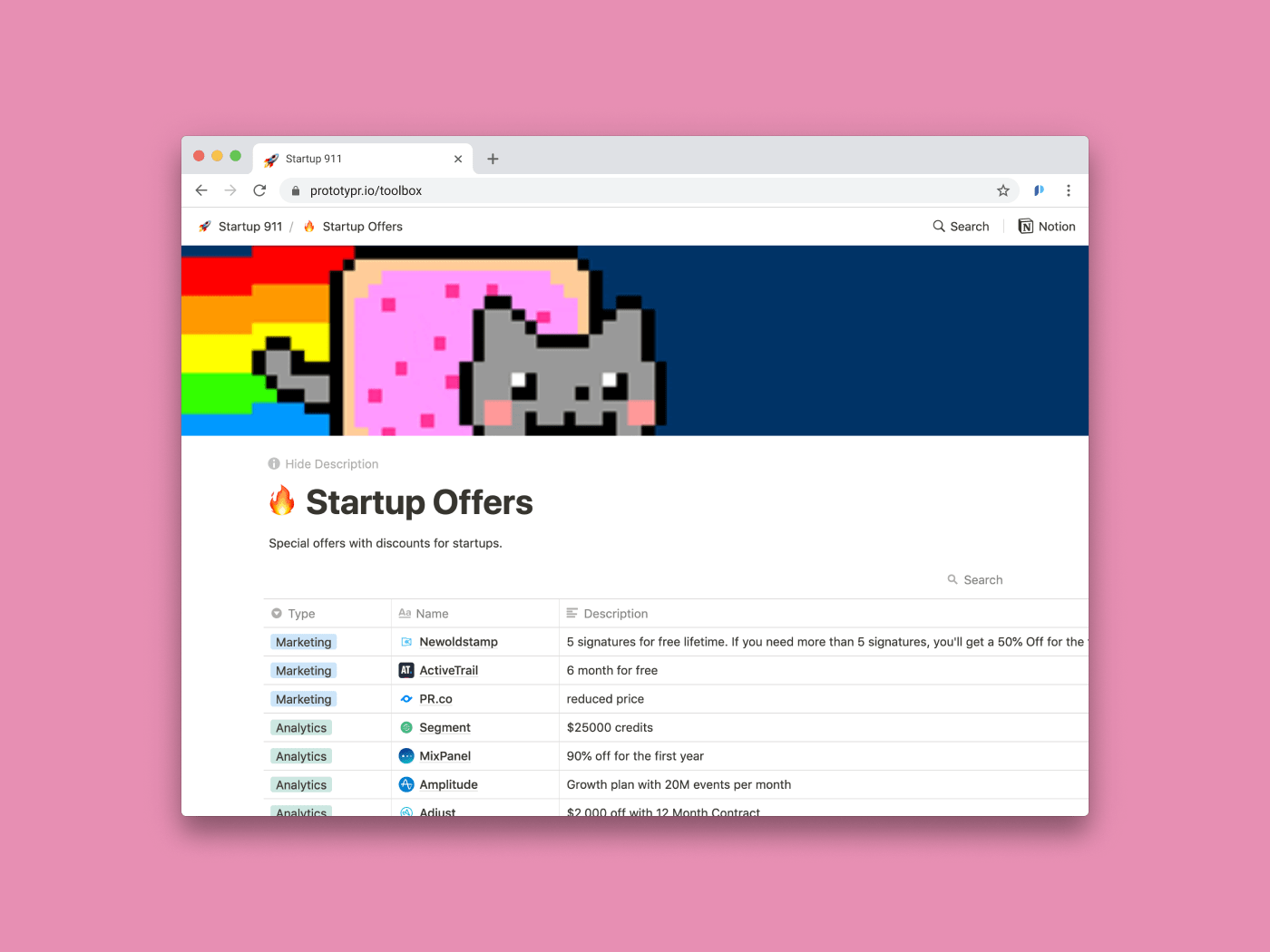This screenshot has width=1270, height=952.
Task: Click 'reduced price' description cell
Action: tap(824, 699)
